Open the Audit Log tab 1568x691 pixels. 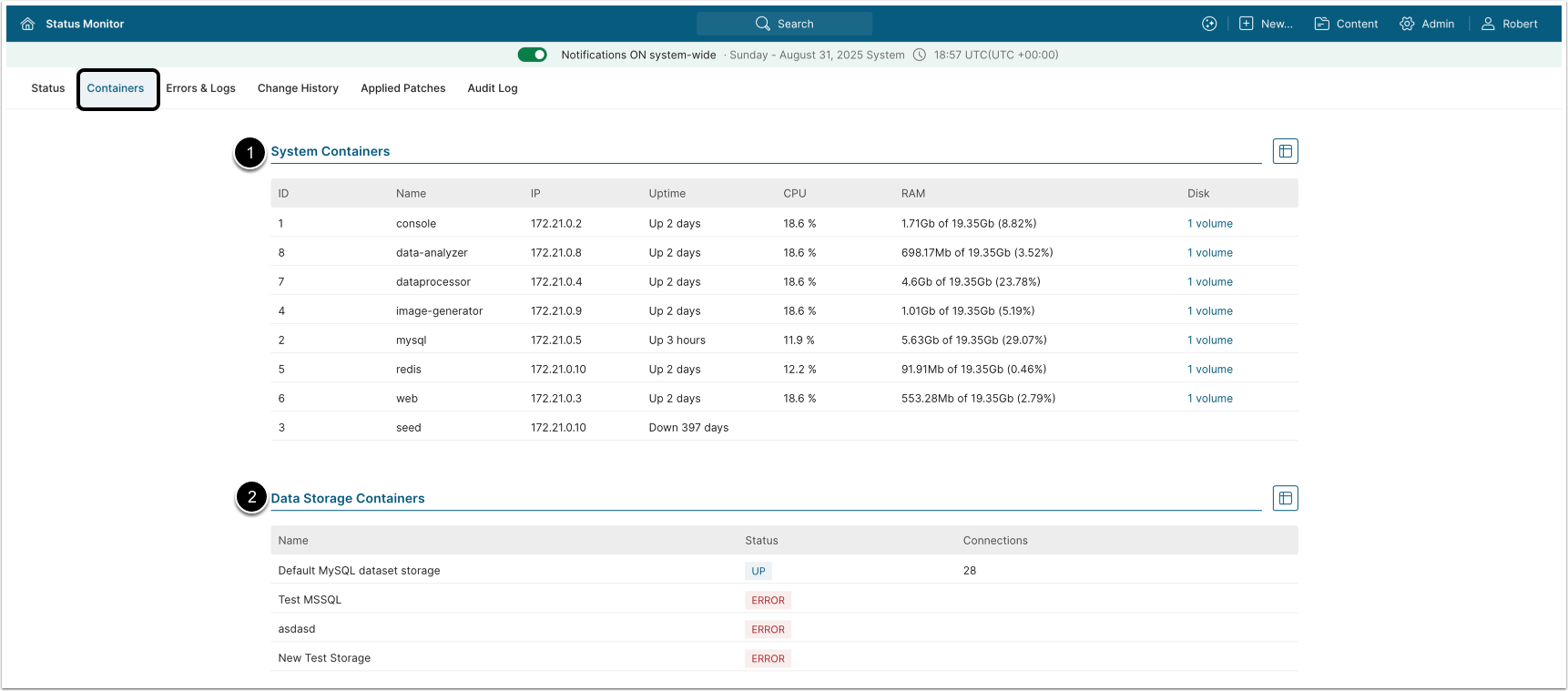(492, 88)
